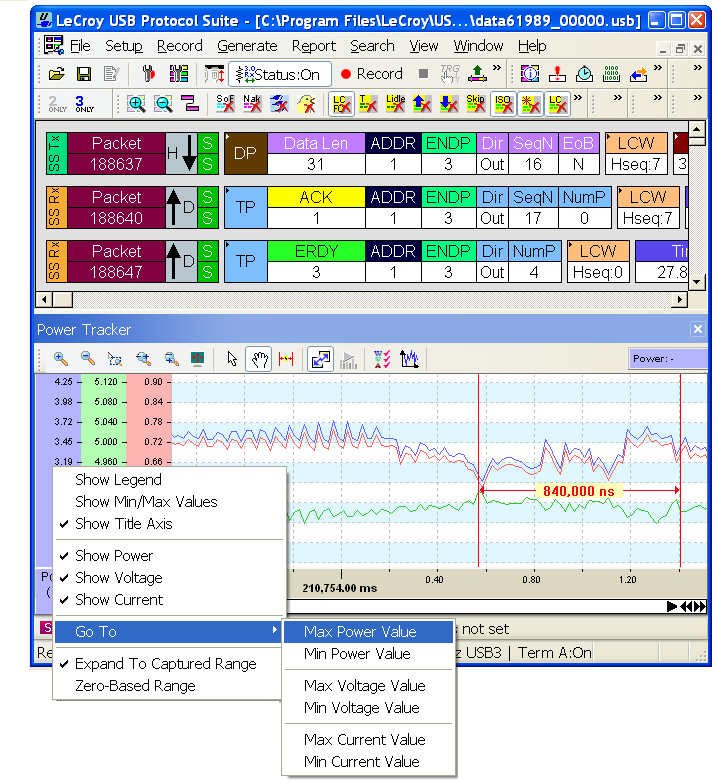Click the trace view scroll down arrow
The height and width of the screenshot is (781, 718).
[x=696, y=282]
